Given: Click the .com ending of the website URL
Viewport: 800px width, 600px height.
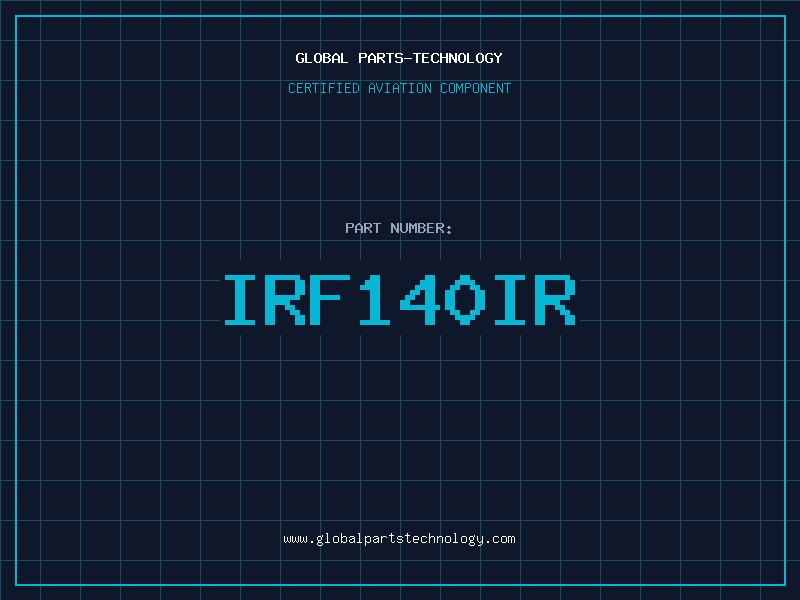Looking at the screenshot, I should (500, 538).
